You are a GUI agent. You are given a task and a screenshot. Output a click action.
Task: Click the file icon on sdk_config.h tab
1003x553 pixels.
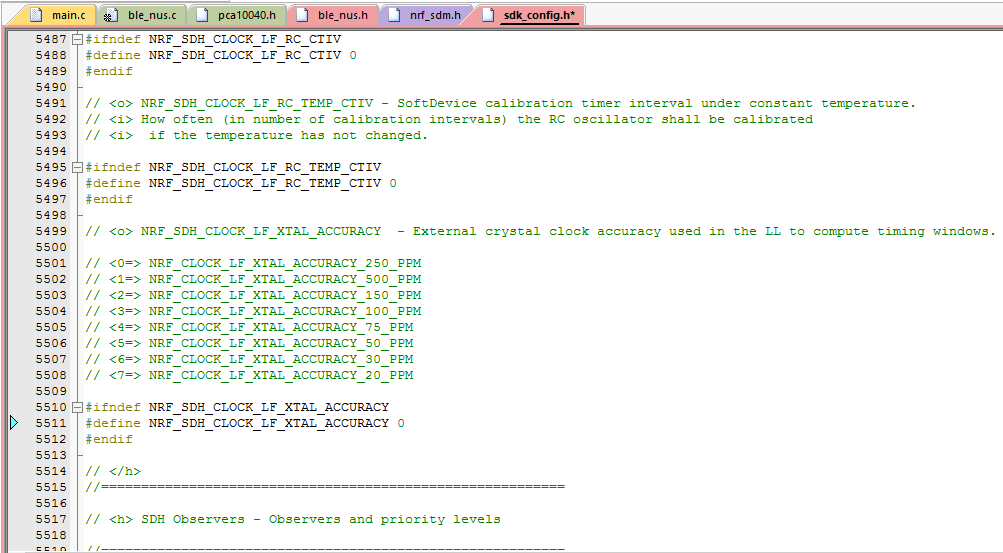coord(488,15)
